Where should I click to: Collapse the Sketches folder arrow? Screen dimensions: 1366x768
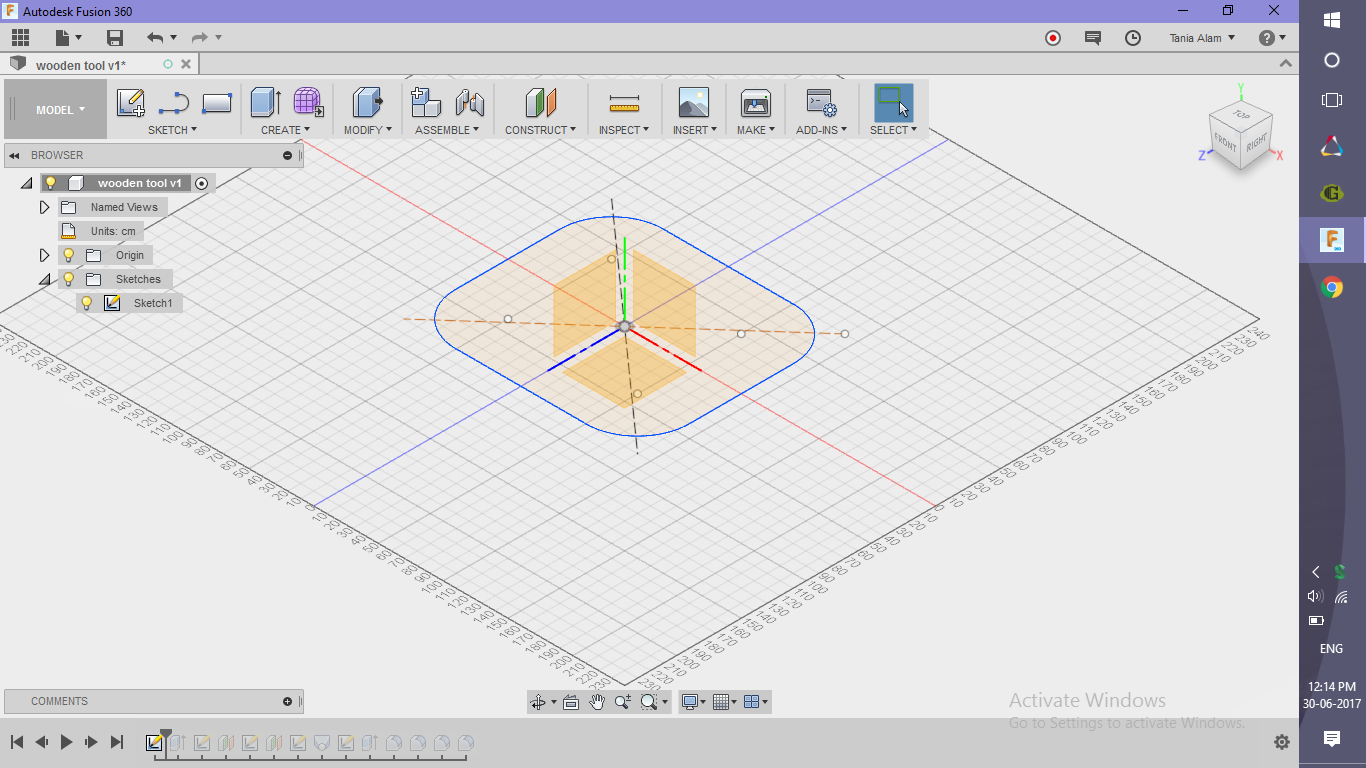tap(44, 279)
